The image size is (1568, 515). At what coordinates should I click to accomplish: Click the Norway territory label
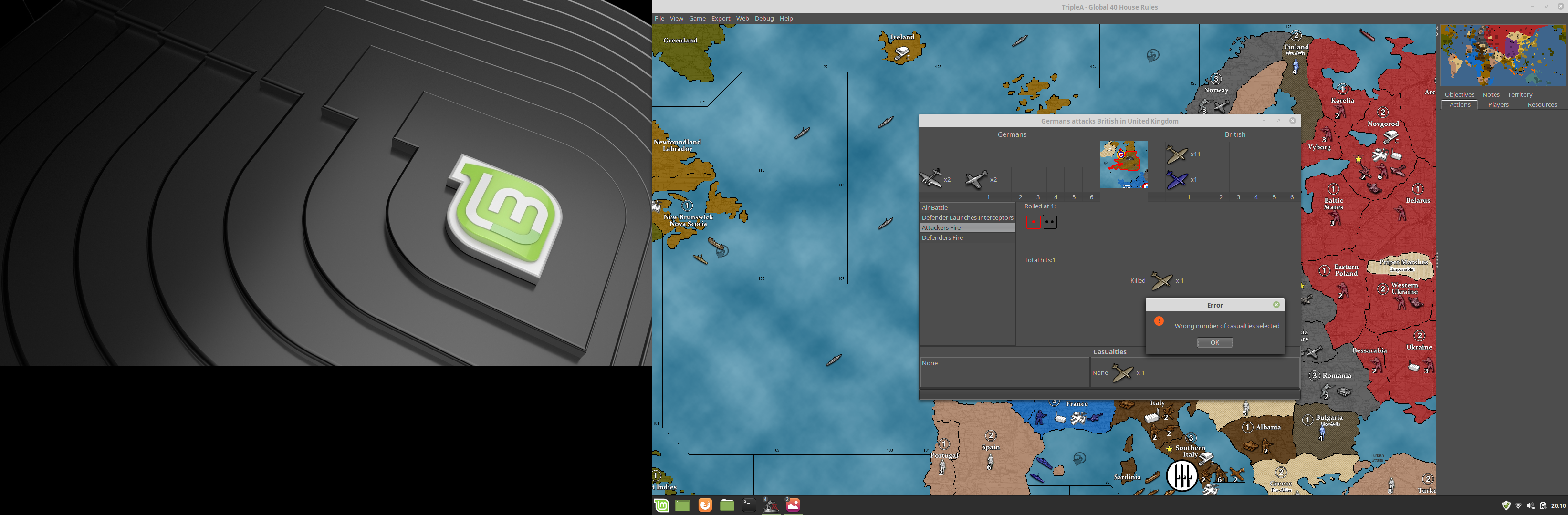[x=1215, y=90]
